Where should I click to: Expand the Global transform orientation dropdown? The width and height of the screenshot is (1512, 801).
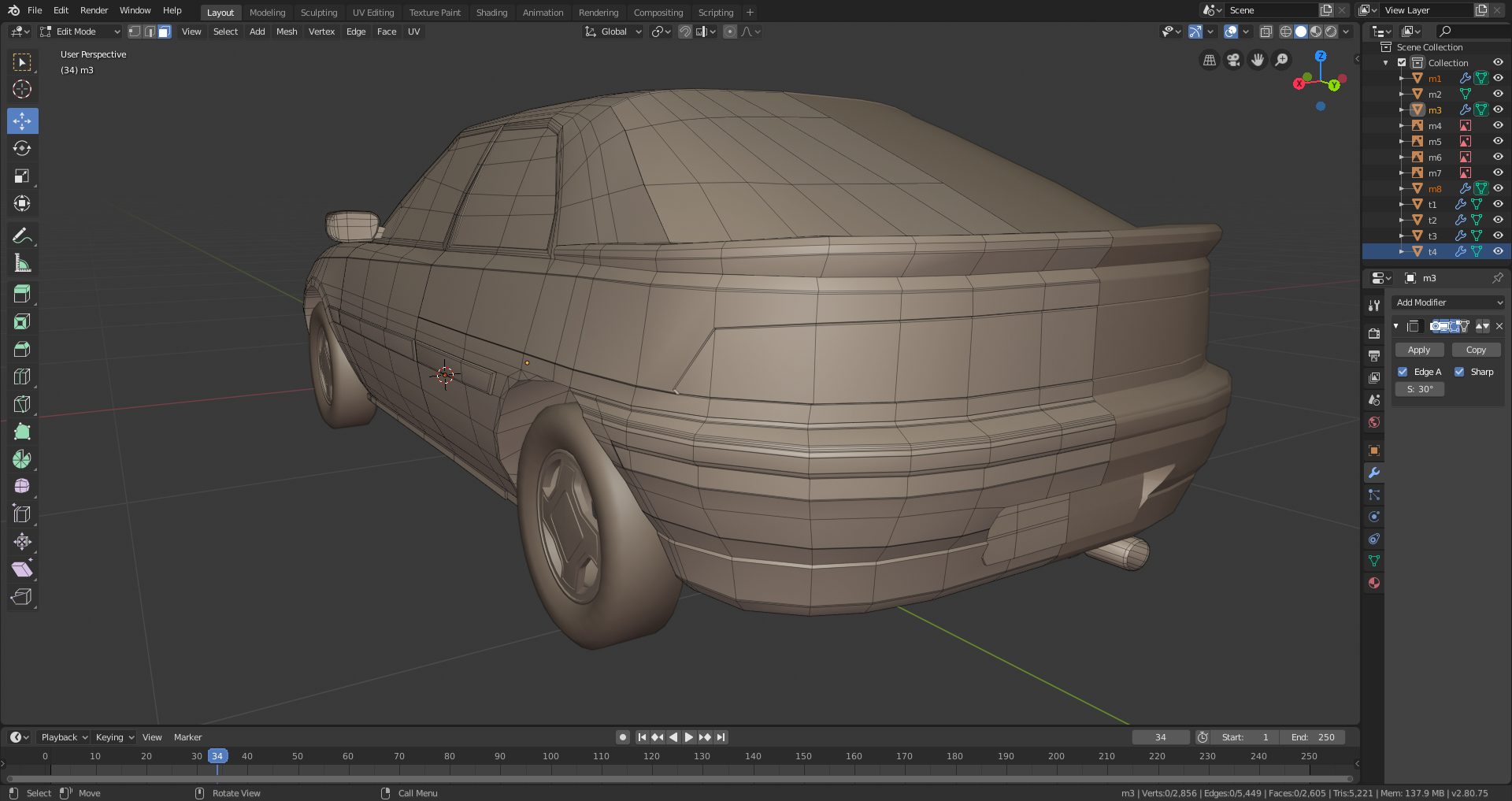tap(613, 32)
